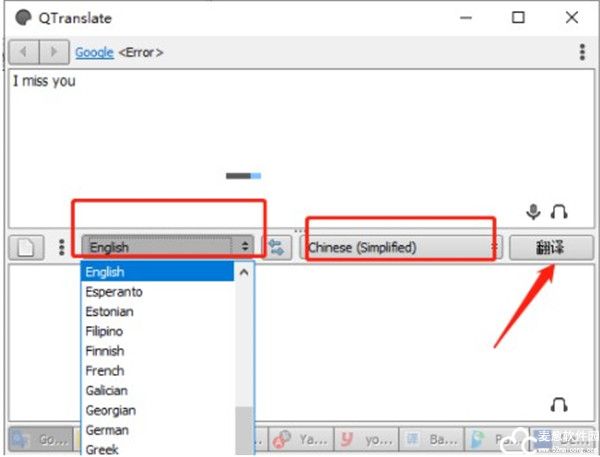Select Finnish in the language list

coord(157,351)
